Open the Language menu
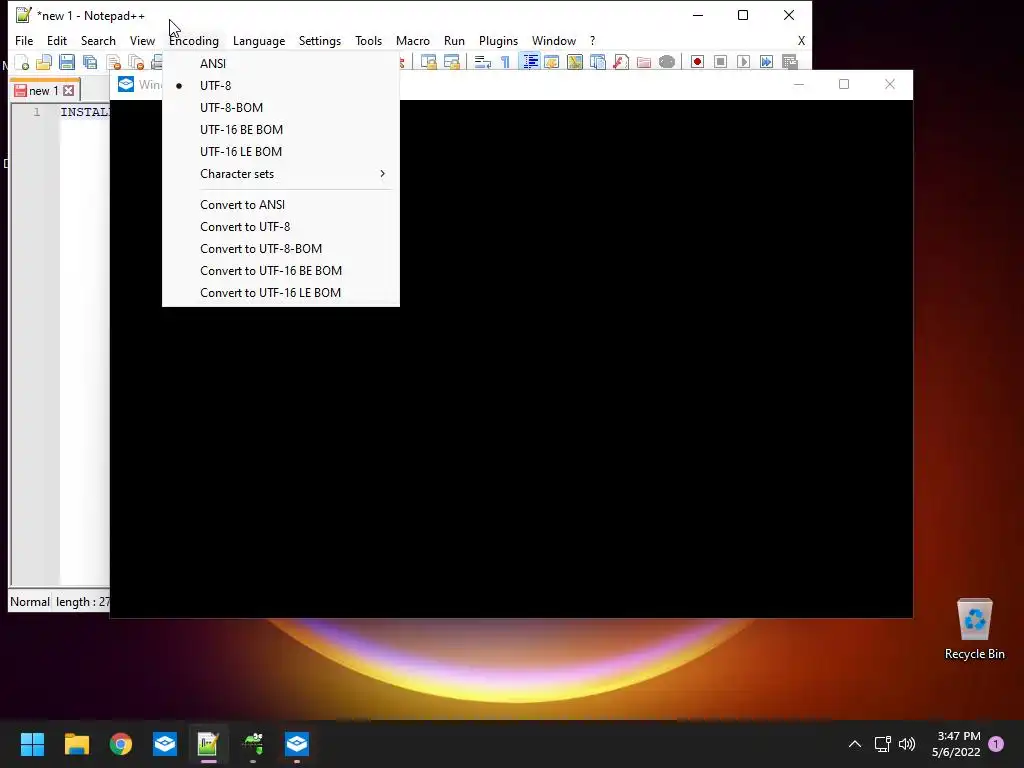Viewport: 1024px width, 768px height. pyautogui.click(x=259, y=40)
